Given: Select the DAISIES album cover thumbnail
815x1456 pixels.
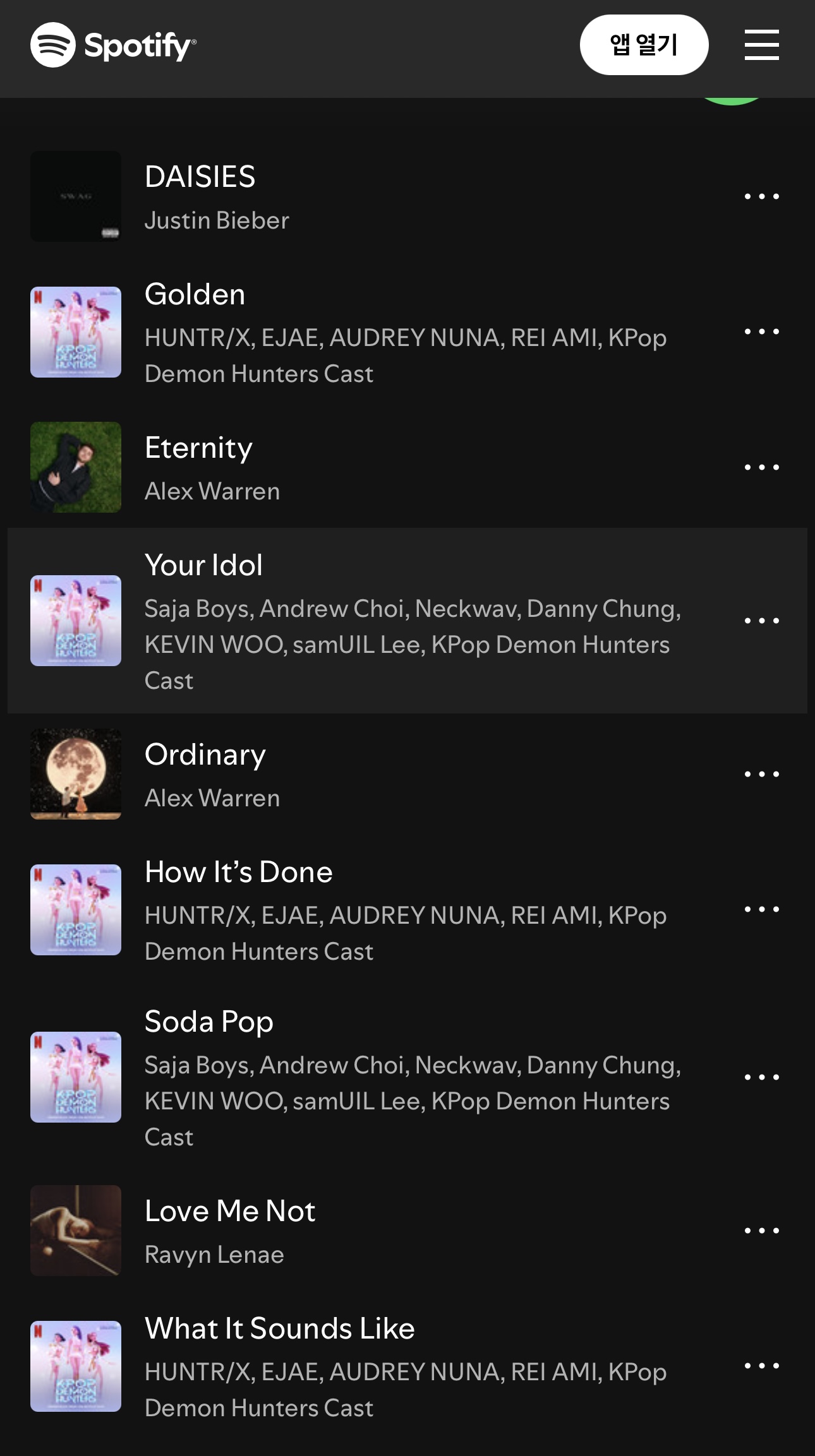Looking at the screenshot, I should pos(76,196).
